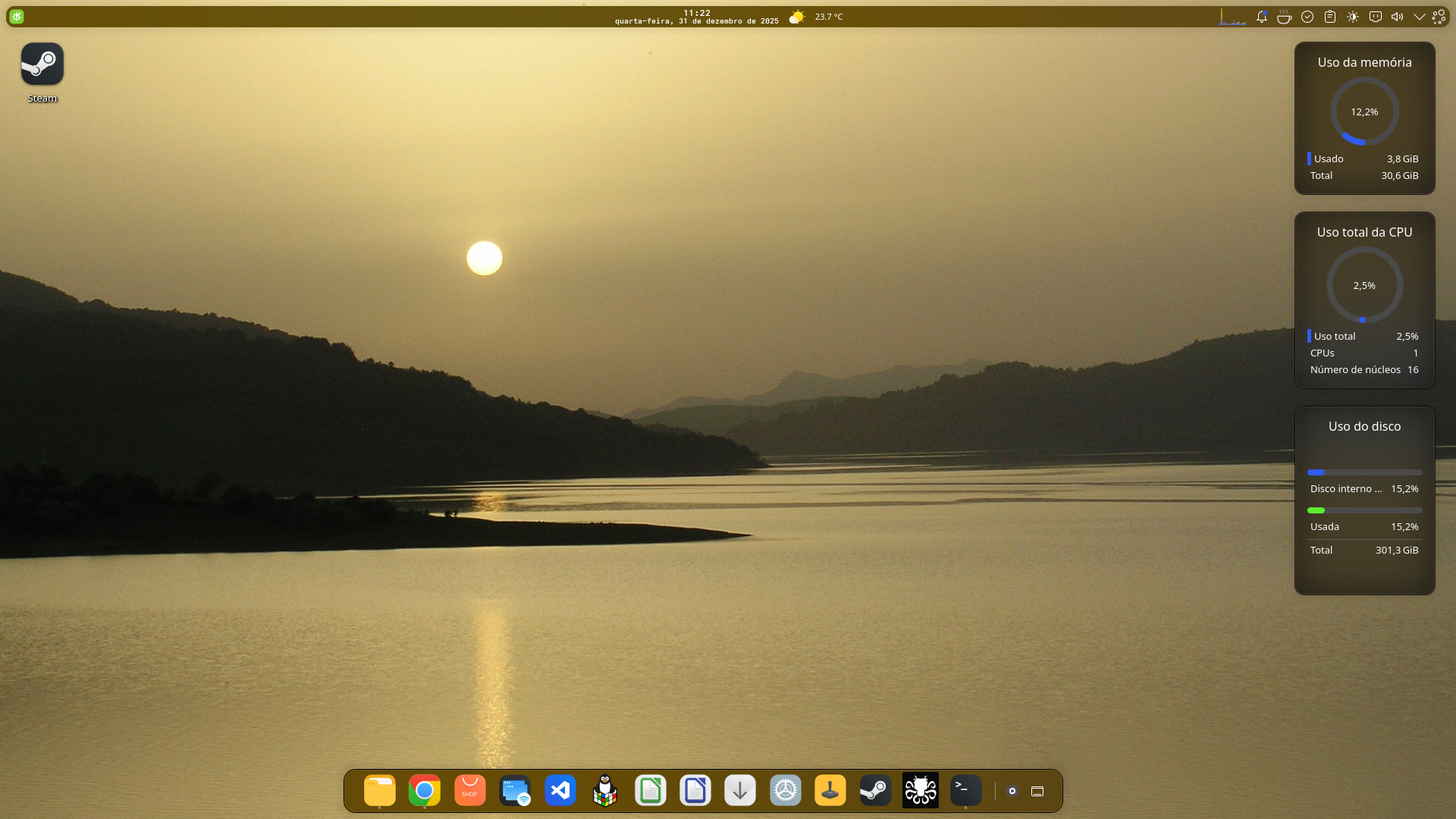
Task: Open the application launcher menu
Action: click(x=17, y=17)
